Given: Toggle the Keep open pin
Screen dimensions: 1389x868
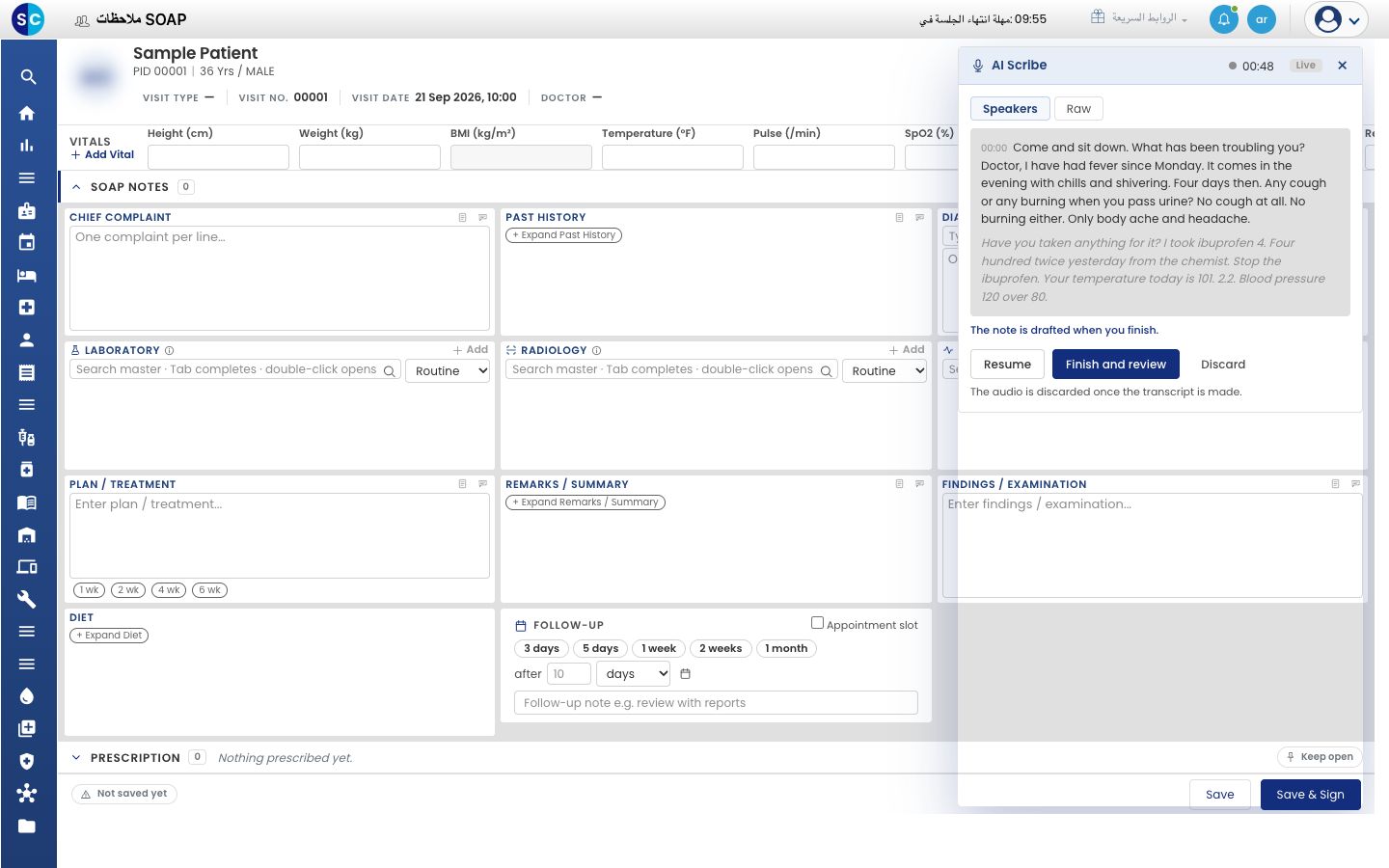Looking at the screenshot, I should click(x=1320, y=757).
